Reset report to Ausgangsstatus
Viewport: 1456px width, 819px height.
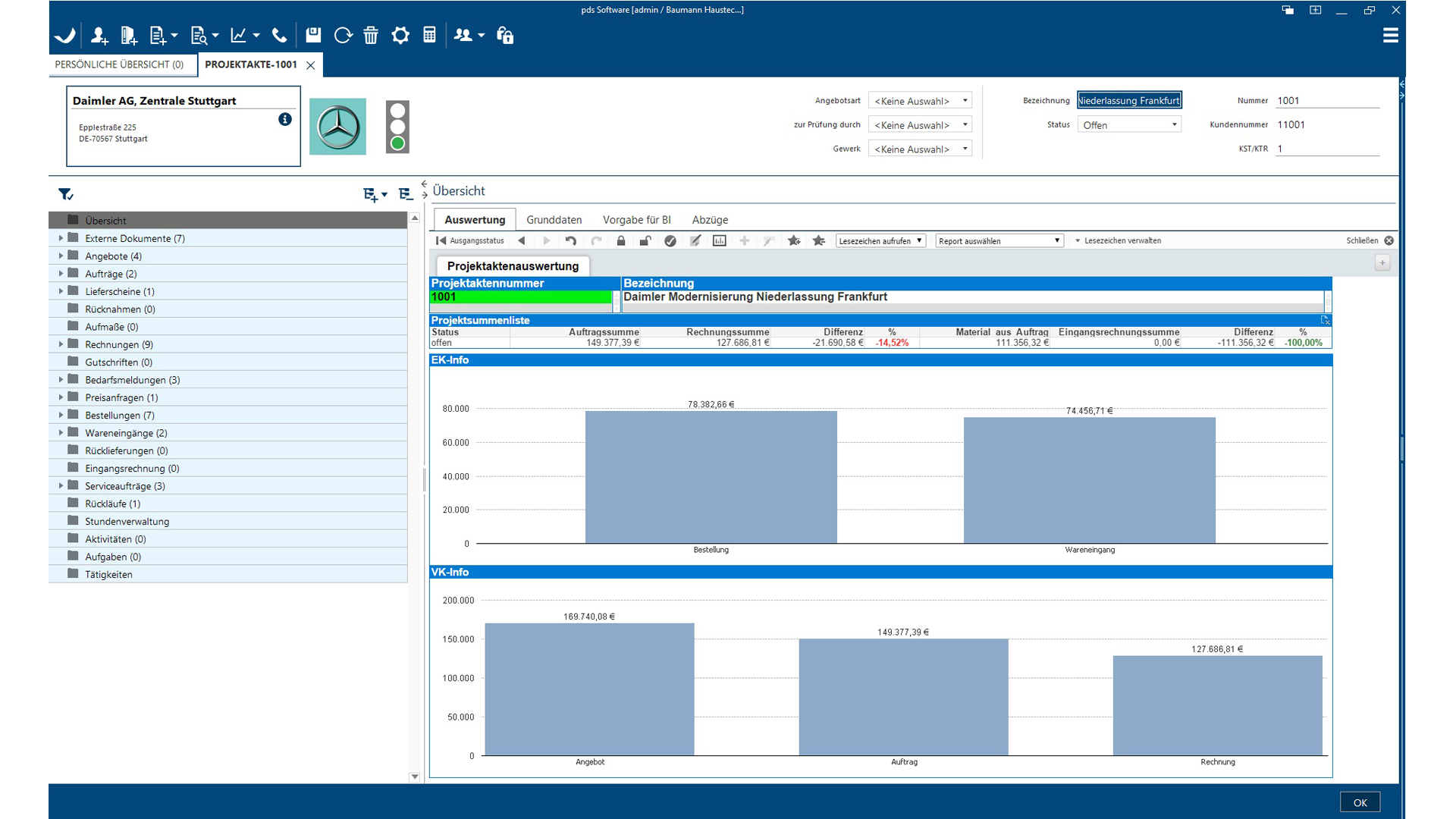click(x=470, y=240)
